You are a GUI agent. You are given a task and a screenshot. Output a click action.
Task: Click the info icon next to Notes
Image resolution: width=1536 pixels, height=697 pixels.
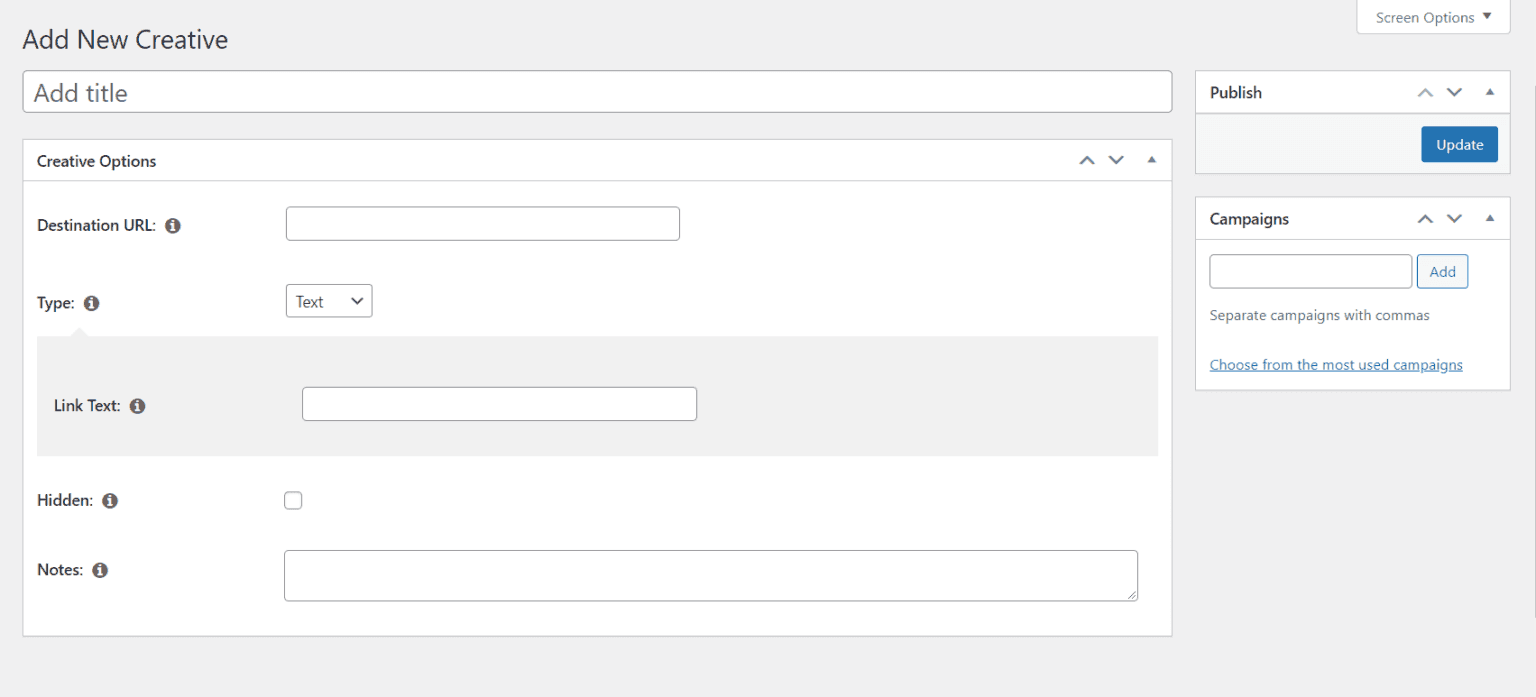[99, 569]
